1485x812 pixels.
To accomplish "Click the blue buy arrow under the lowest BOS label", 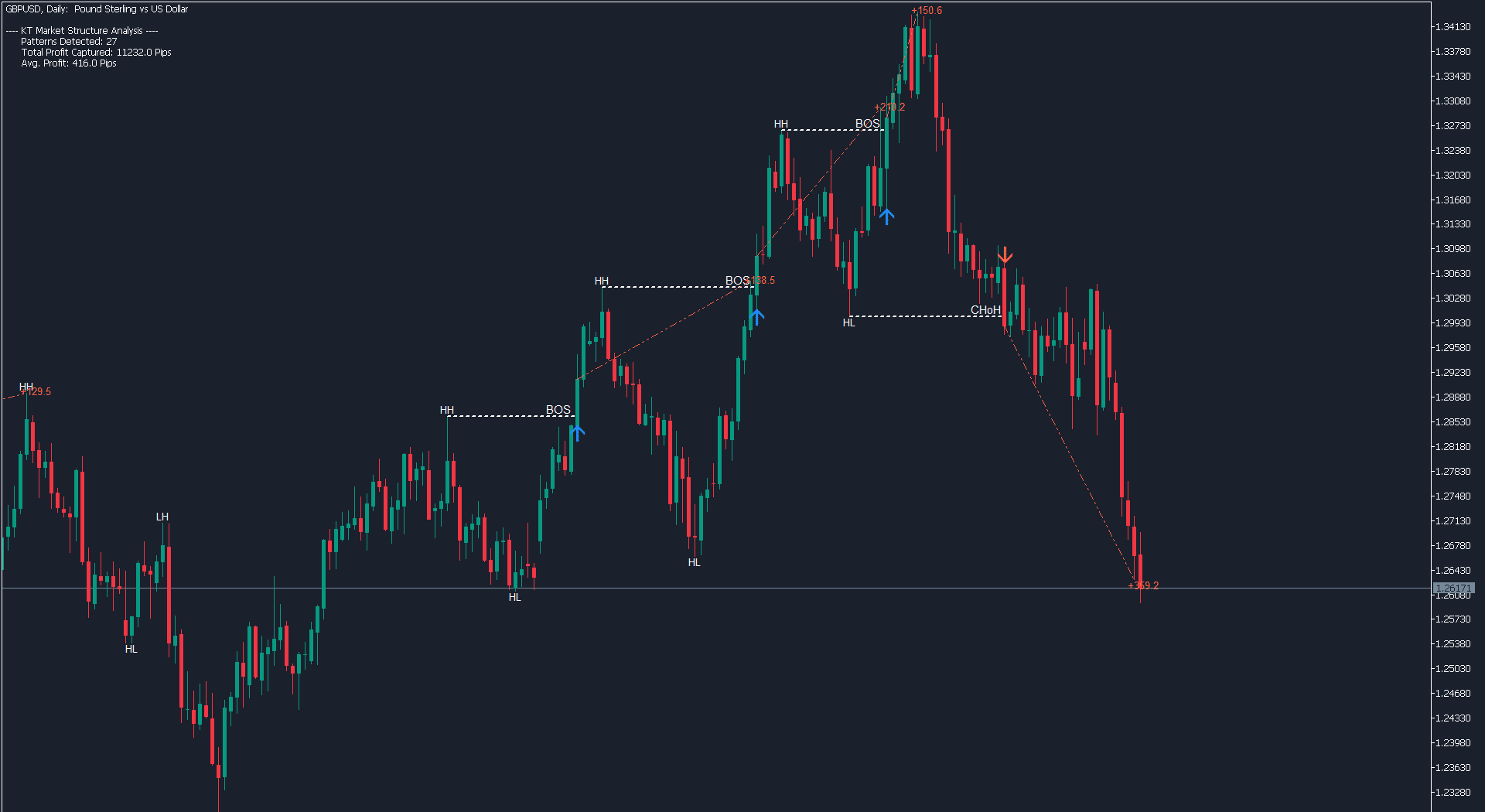I will point(577,432).
